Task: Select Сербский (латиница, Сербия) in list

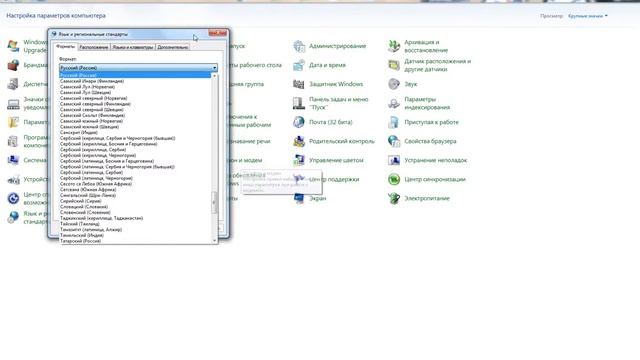Action: (x=135, y=173)
